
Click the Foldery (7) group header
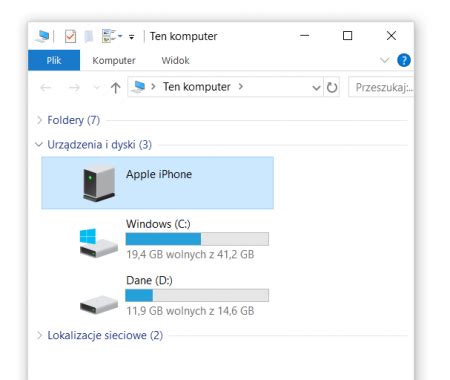tap(74, 120)
